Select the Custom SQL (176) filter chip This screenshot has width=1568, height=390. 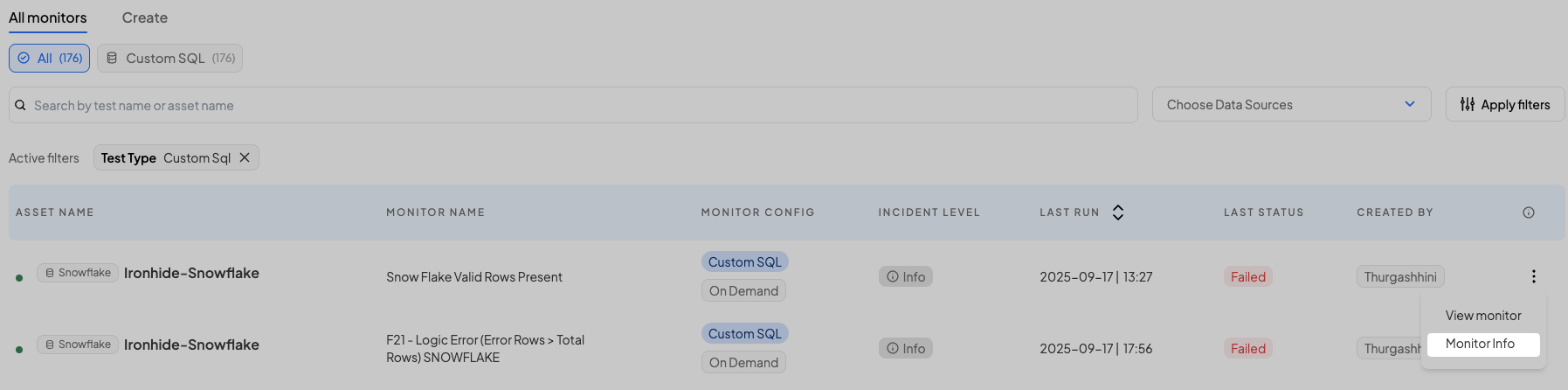(x=170, y=59)
